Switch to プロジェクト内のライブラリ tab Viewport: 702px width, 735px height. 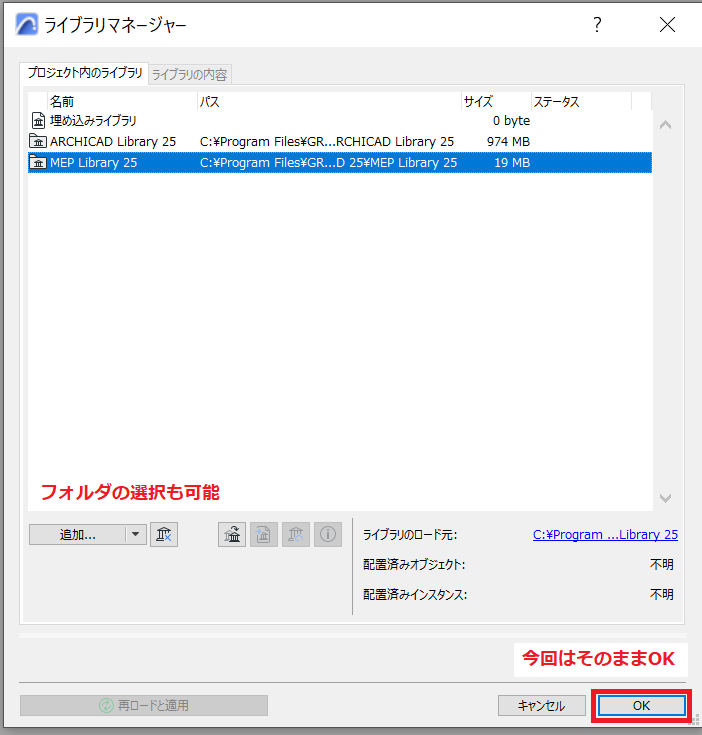click(x=84, y=73)
